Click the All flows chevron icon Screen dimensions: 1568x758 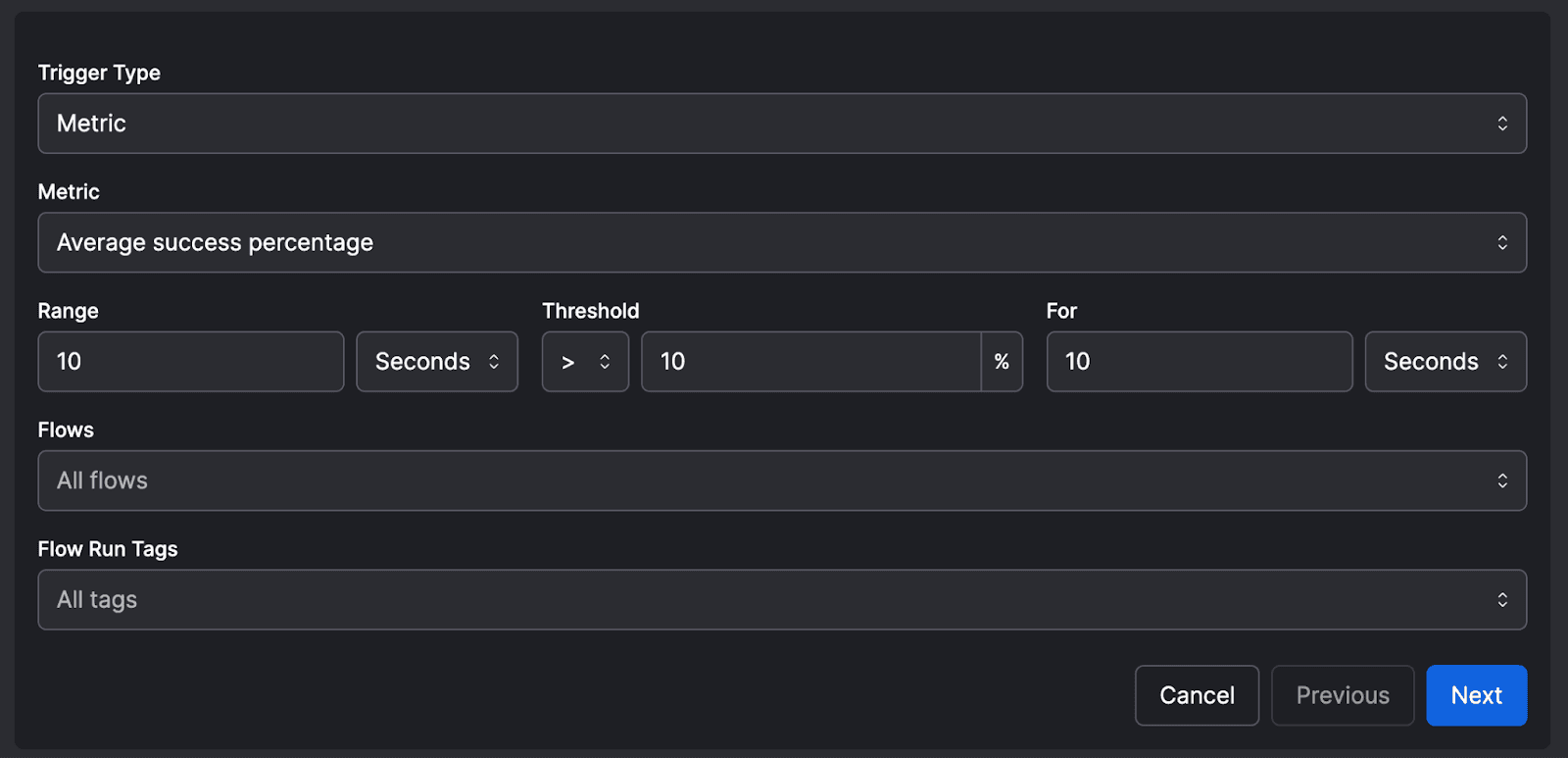pyautogui.click(x=1501, y=480)
